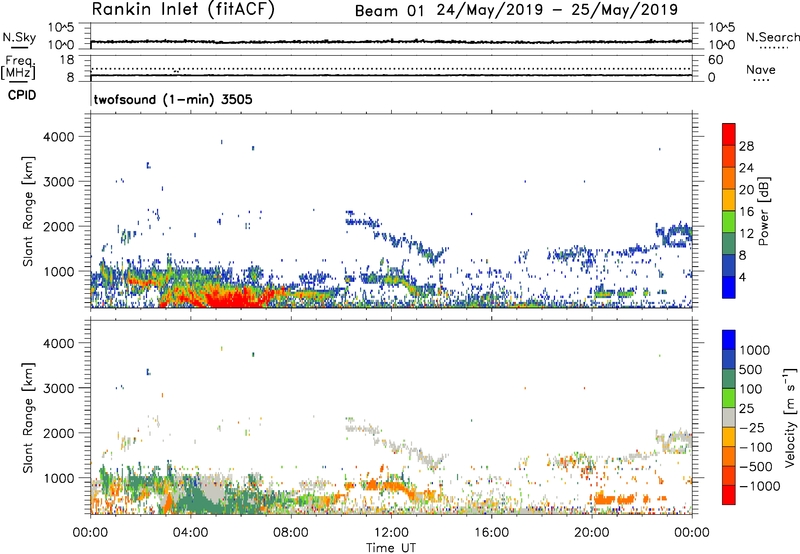Click the 'CPID' label
800x554 pixels.
click(22, 95)
